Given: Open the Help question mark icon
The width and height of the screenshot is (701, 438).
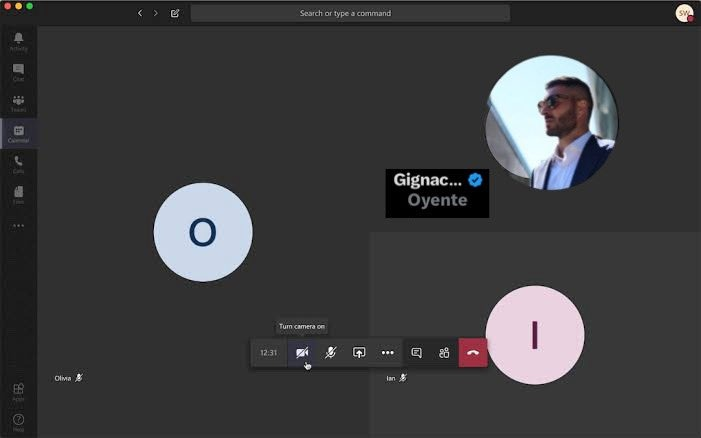Looking at the screenshot, I should pyautogui.click(x=18, y=422).
